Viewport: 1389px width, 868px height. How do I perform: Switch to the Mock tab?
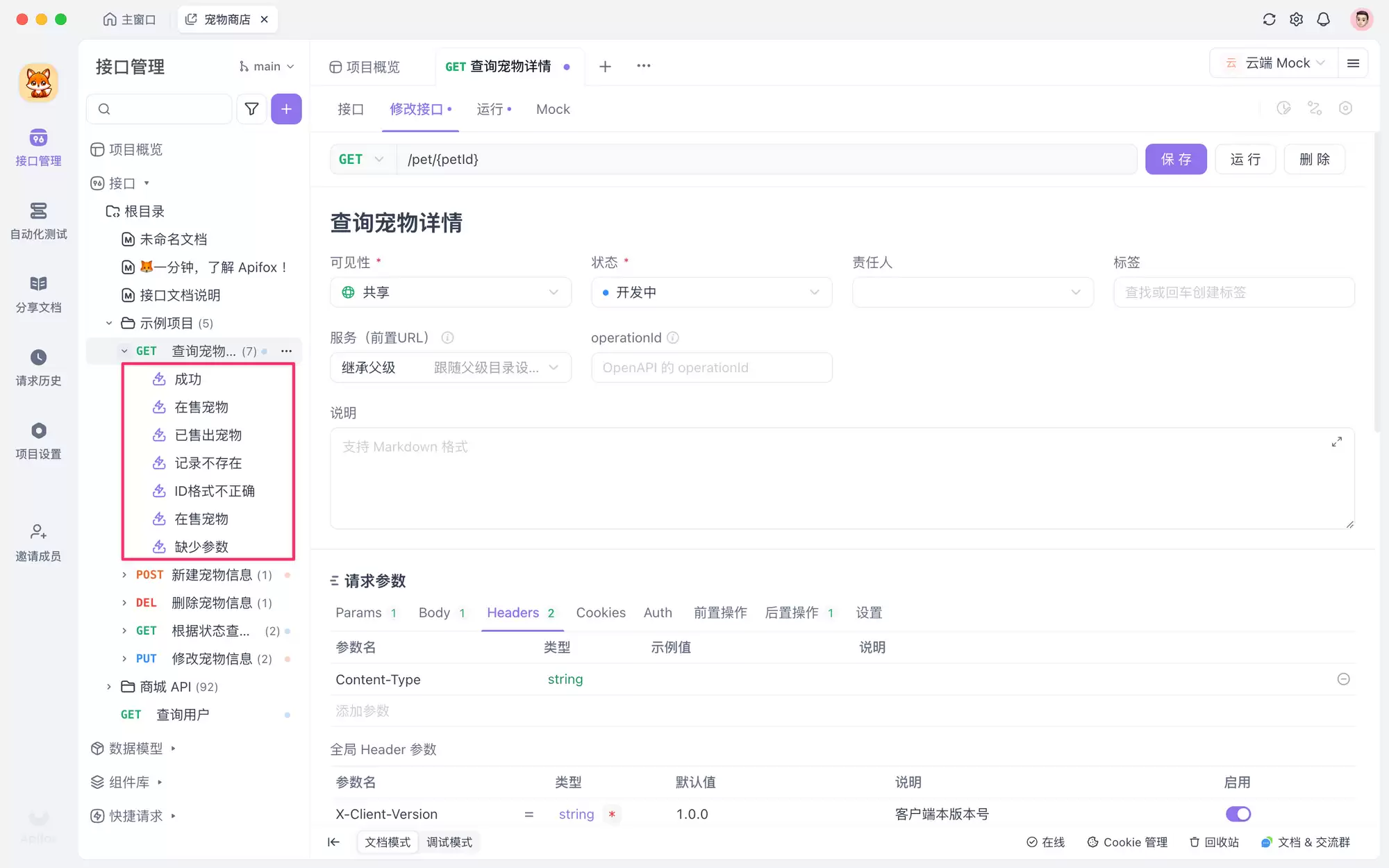click(x=553, y=109)
